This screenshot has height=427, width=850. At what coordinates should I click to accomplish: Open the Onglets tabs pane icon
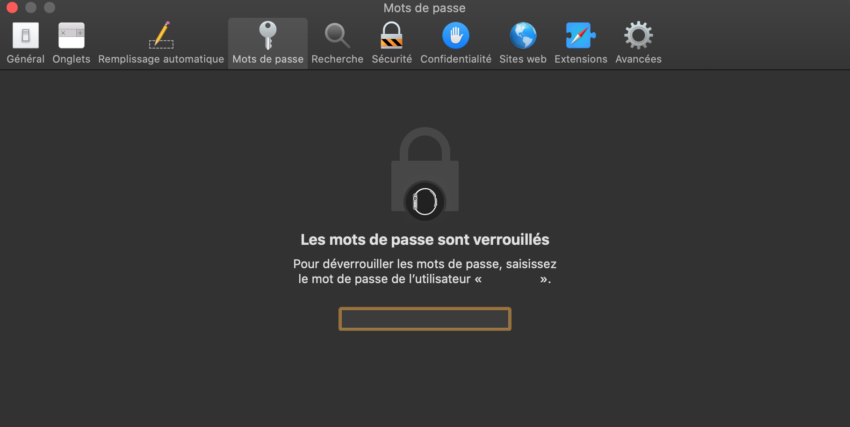[72, 36]
